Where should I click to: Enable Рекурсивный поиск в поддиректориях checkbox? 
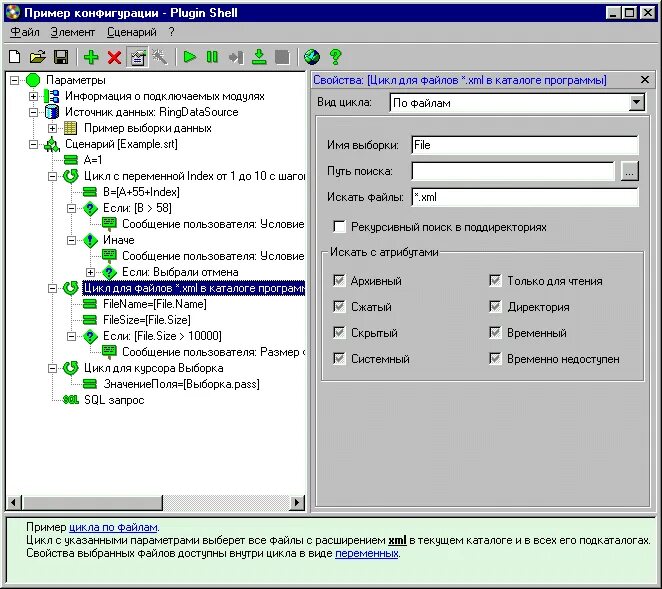click(339, 227)
